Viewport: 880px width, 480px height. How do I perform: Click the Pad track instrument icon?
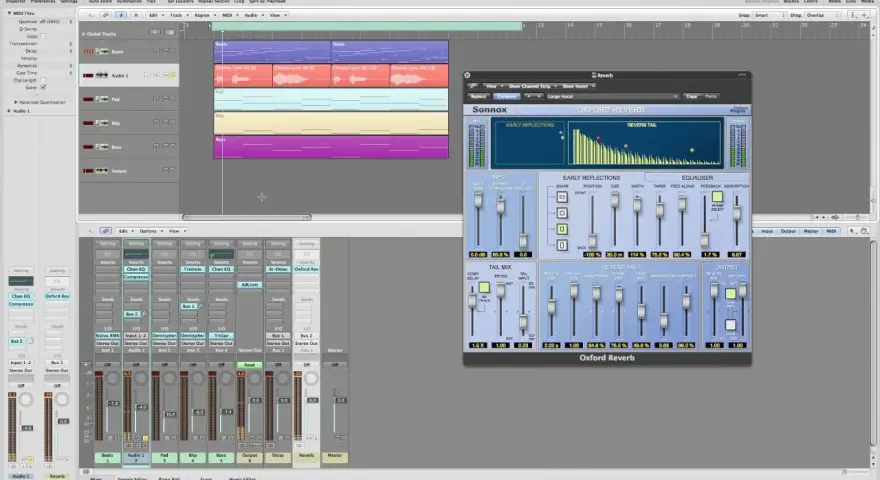coord(102,99)
